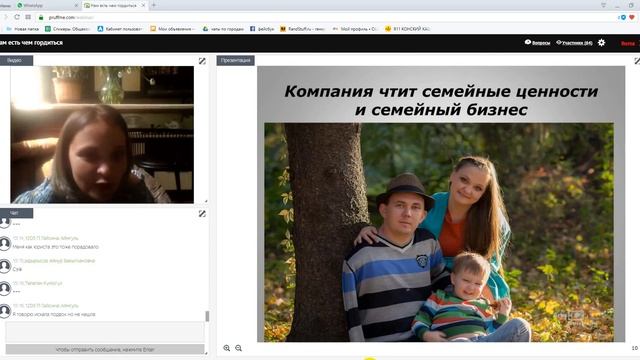Select the Чат panel tab
Image resolution: width=640 pixels, height=360 pixels.
pos(16,213)
